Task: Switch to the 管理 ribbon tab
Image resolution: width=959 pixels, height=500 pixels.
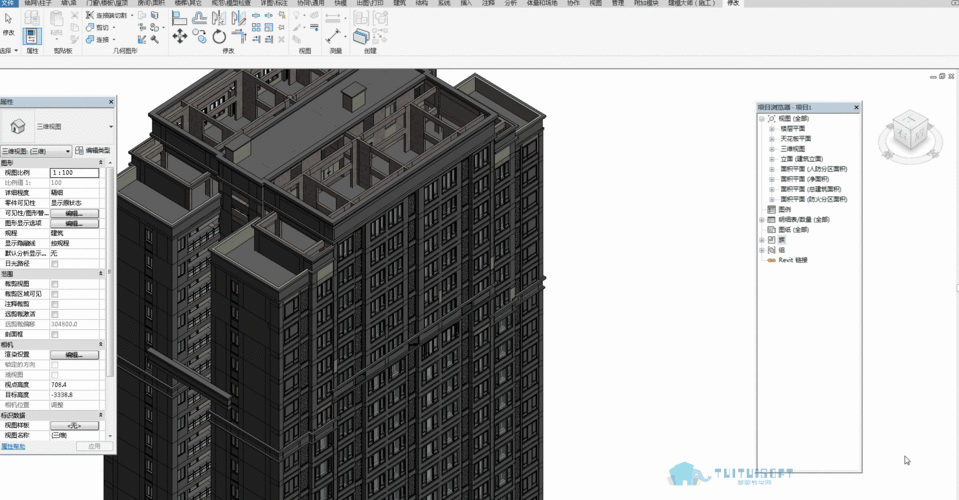Action: [618, 4]
